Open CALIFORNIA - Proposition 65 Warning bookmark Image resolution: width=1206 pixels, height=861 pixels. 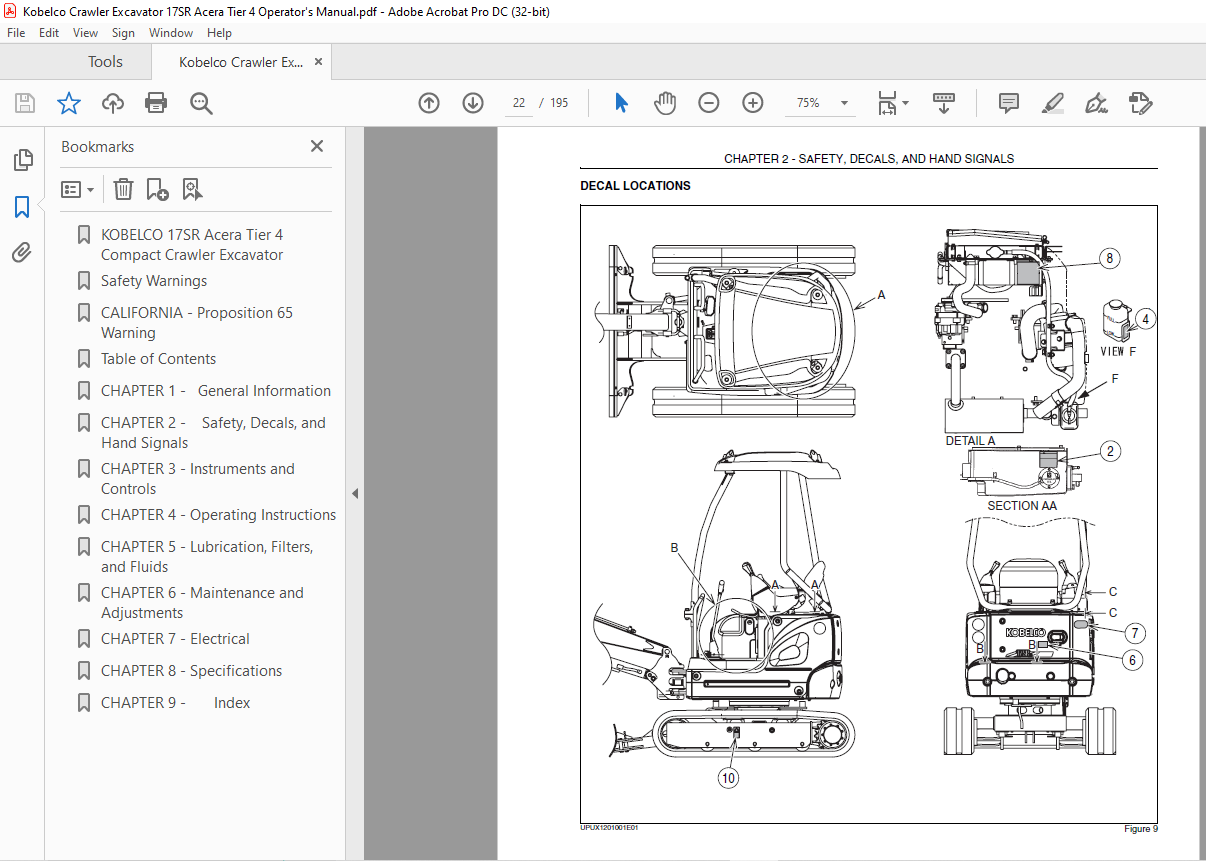[x=197, y=322]
